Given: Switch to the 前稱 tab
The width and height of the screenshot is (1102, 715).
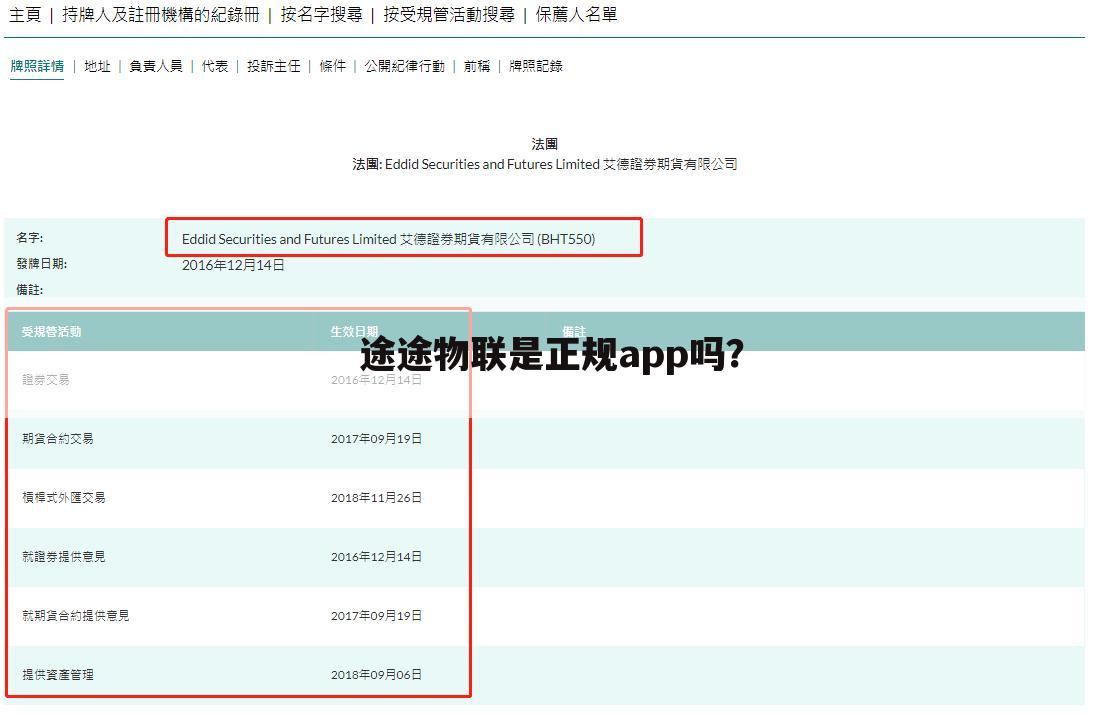Looking at the screenshot, I should click(x=477, y=66).
